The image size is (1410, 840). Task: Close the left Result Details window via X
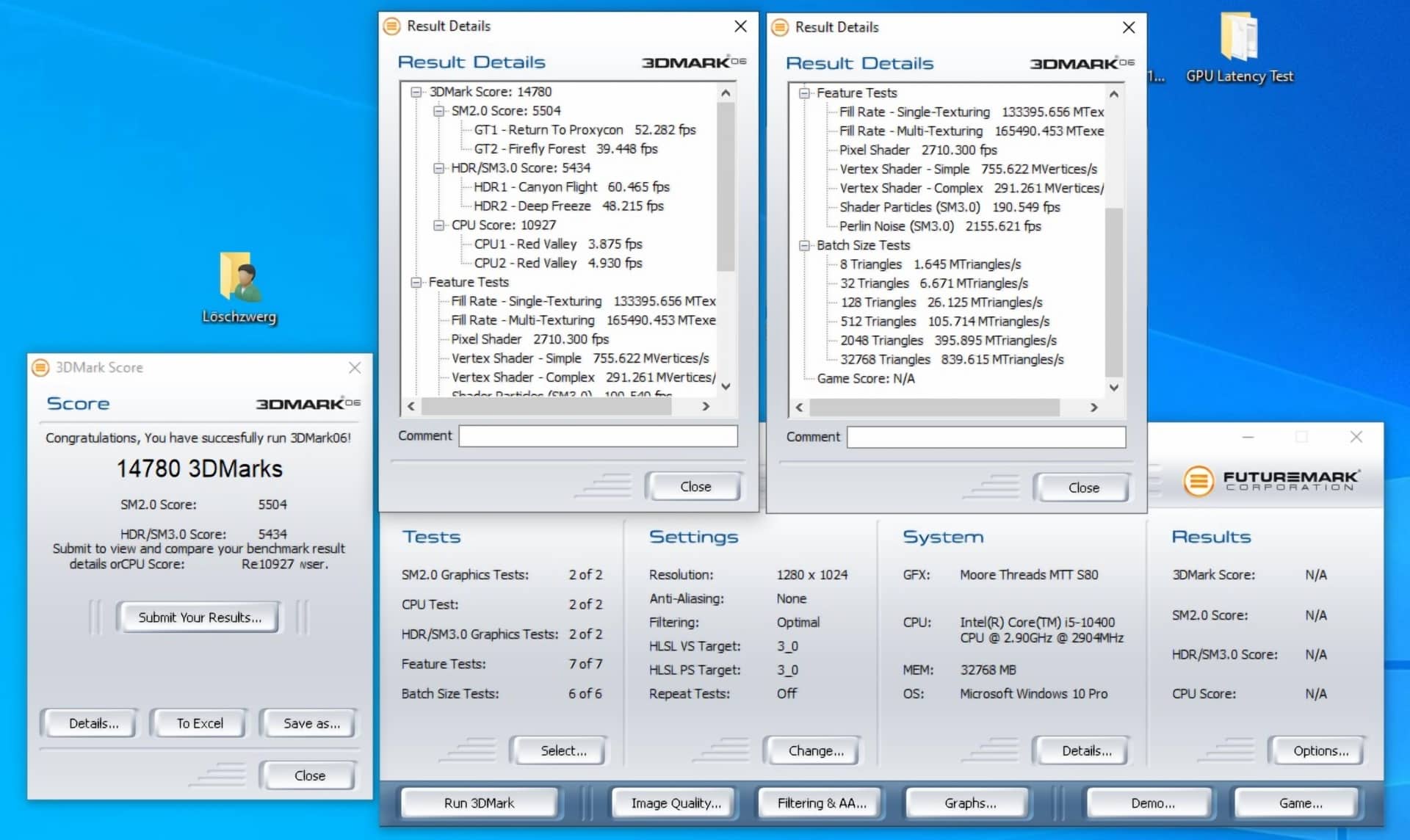click(740, 26)
